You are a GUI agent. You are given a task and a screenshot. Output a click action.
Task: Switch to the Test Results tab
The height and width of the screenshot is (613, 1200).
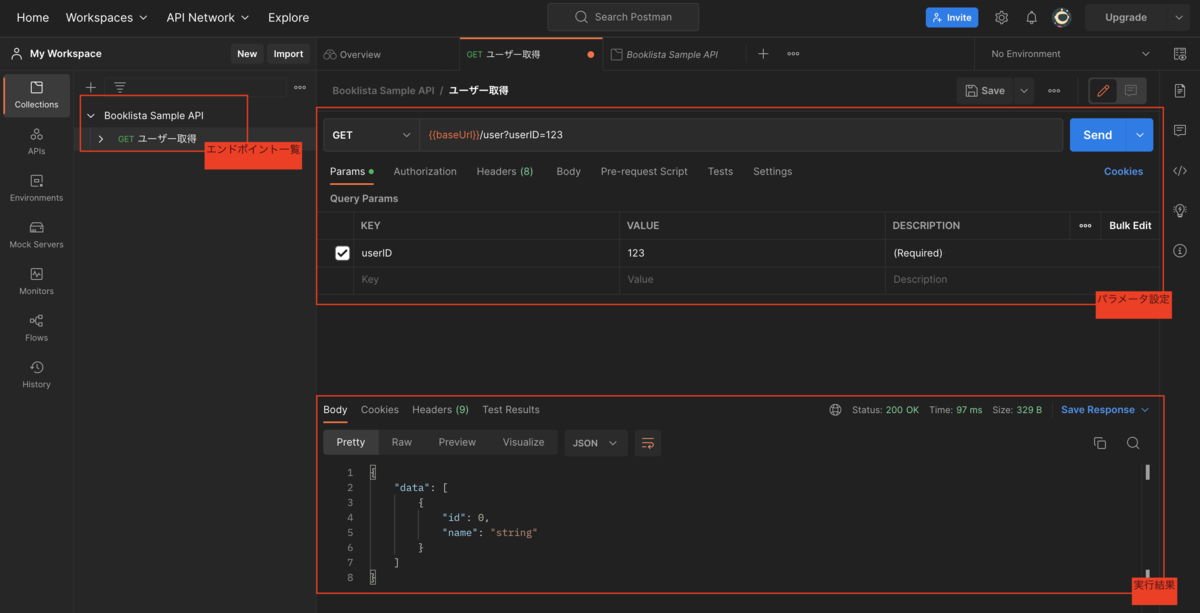click(x=511, y=410)
